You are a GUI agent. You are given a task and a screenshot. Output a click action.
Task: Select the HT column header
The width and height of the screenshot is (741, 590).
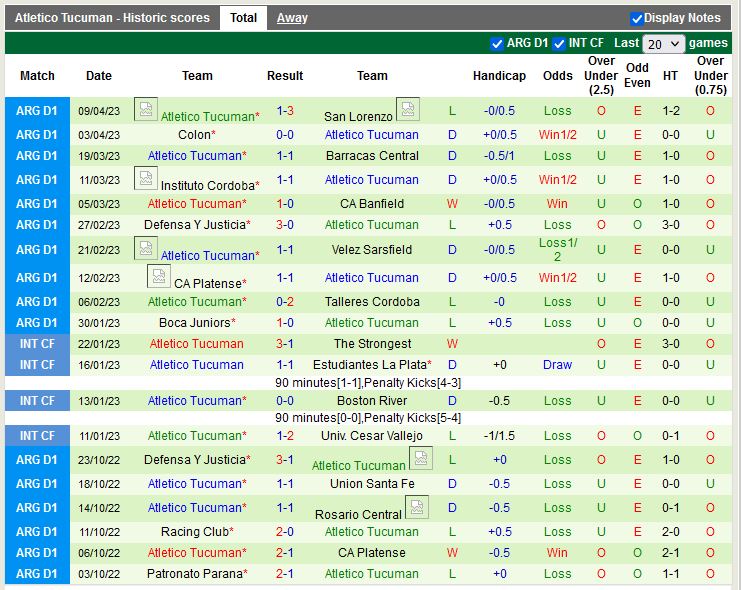point(670,76)
